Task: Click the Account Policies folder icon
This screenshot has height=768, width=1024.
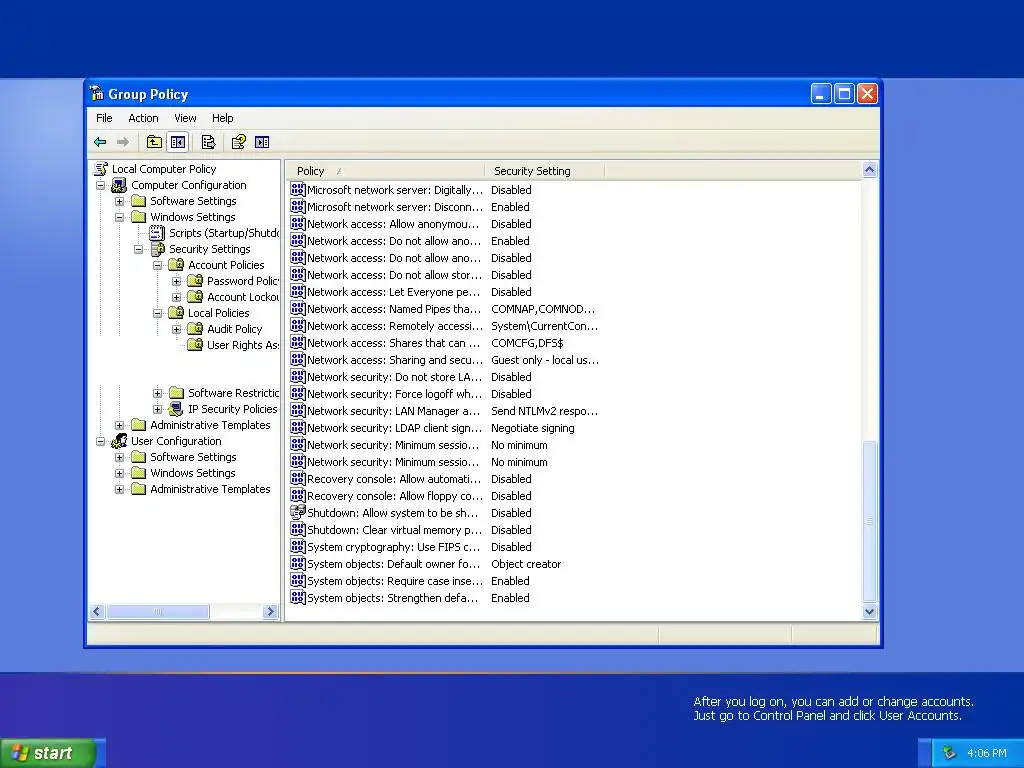Action: (x=176, y=264)
